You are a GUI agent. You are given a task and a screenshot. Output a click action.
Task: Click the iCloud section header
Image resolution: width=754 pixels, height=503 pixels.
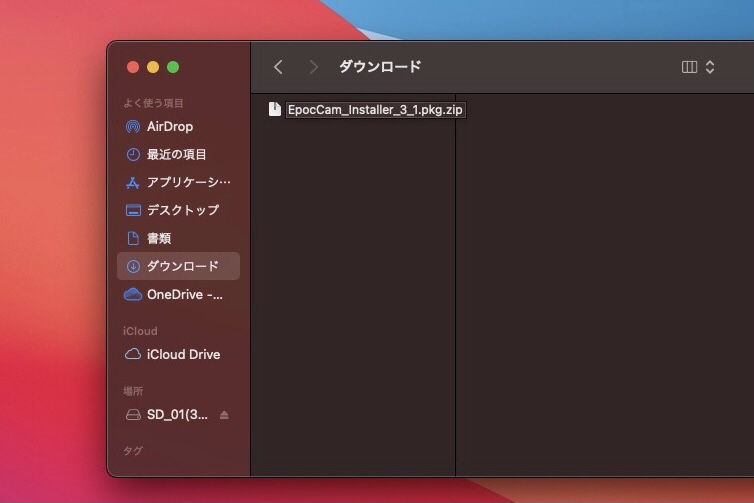(140, 331)
